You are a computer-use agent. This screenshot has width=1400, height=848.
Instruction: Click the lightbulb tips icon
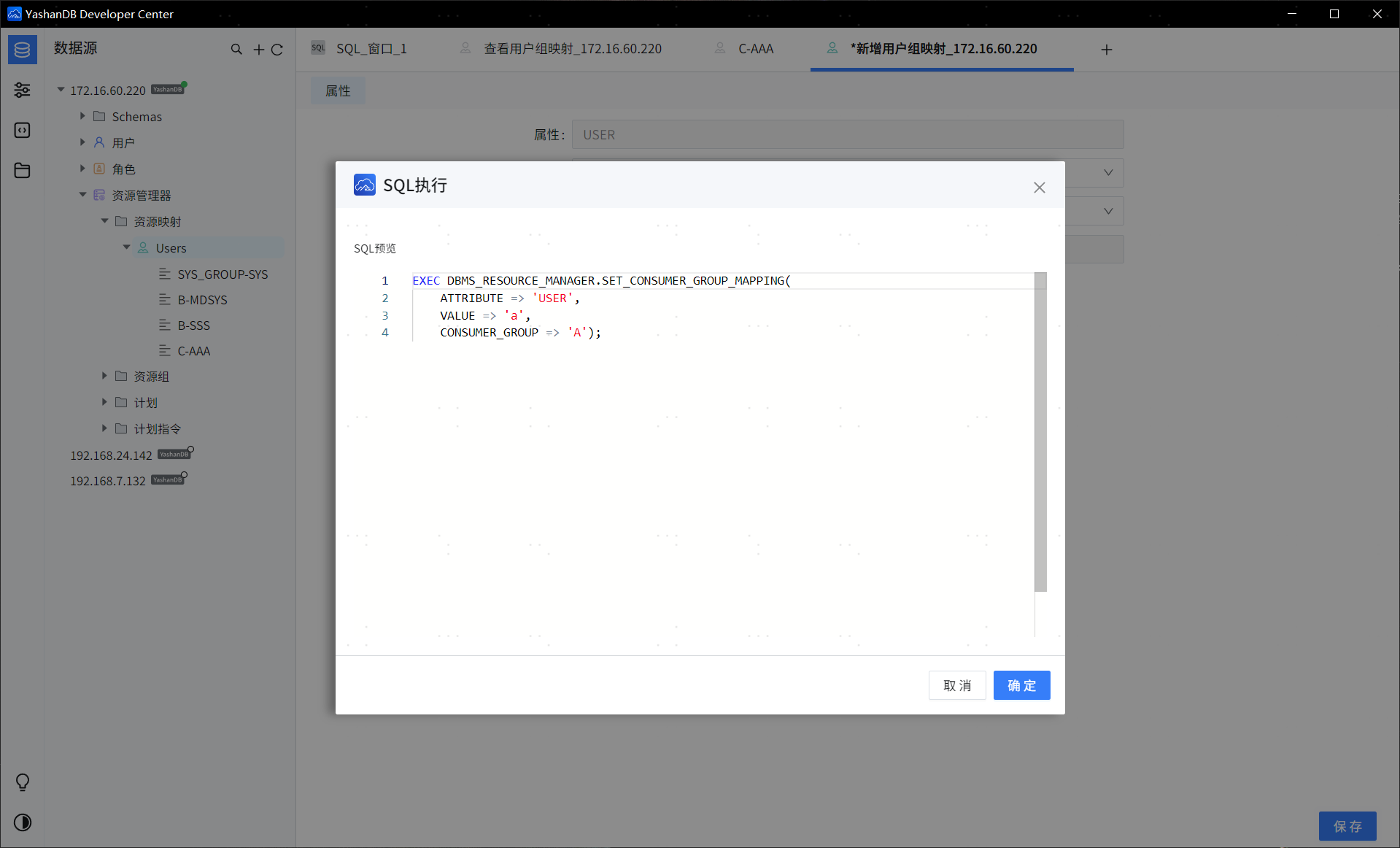click(23, 782)
